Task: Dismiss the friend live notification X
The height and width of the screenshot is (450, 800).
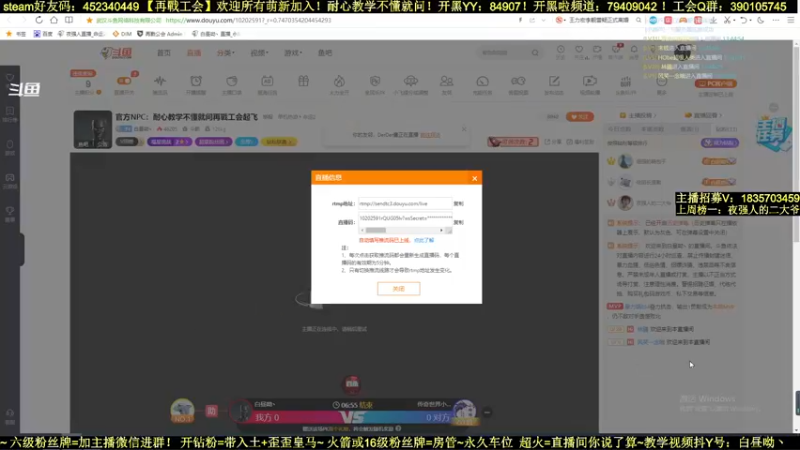Action: (x=464, y=129)
